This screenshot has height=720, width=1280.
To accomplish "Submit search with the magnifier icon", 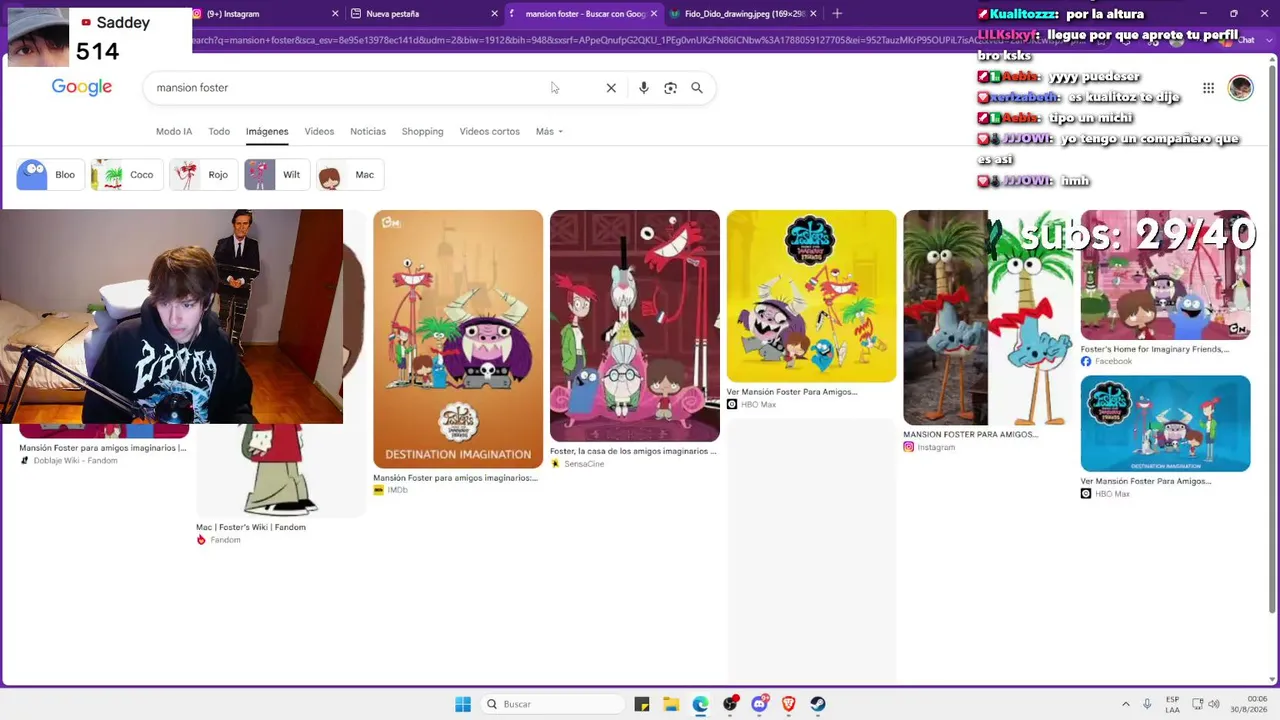I will 697,88.
